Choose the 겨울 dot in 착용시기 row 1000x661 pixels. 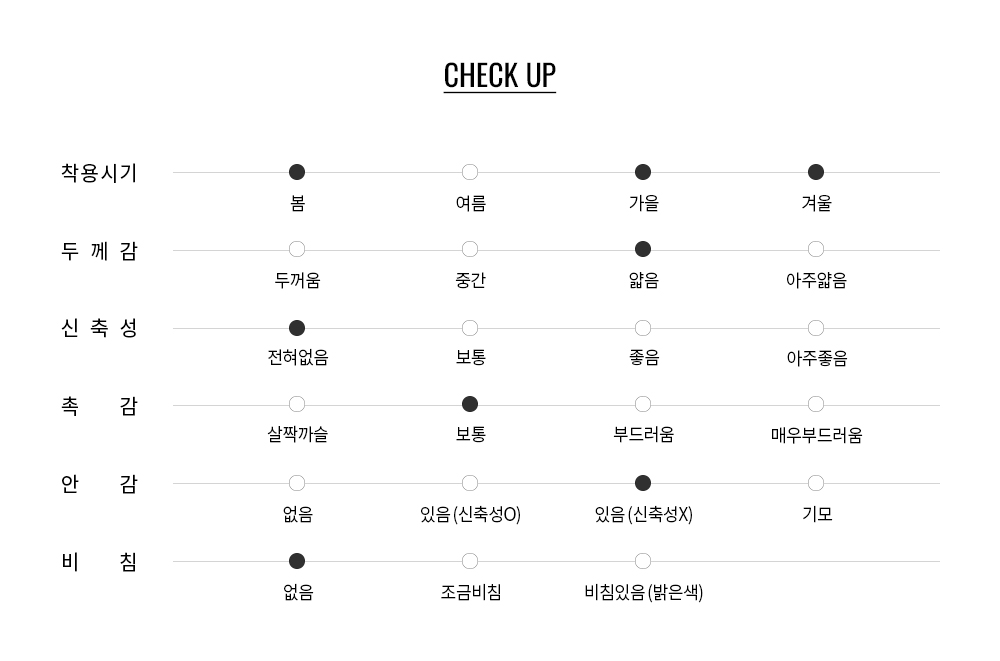pyautogui.click(x=816, y=172)
